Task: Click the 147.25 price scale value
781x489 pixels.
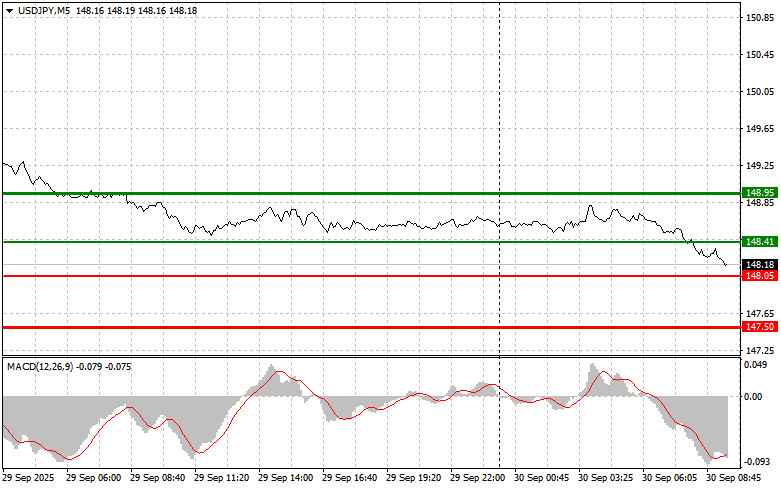Action: 760,351
